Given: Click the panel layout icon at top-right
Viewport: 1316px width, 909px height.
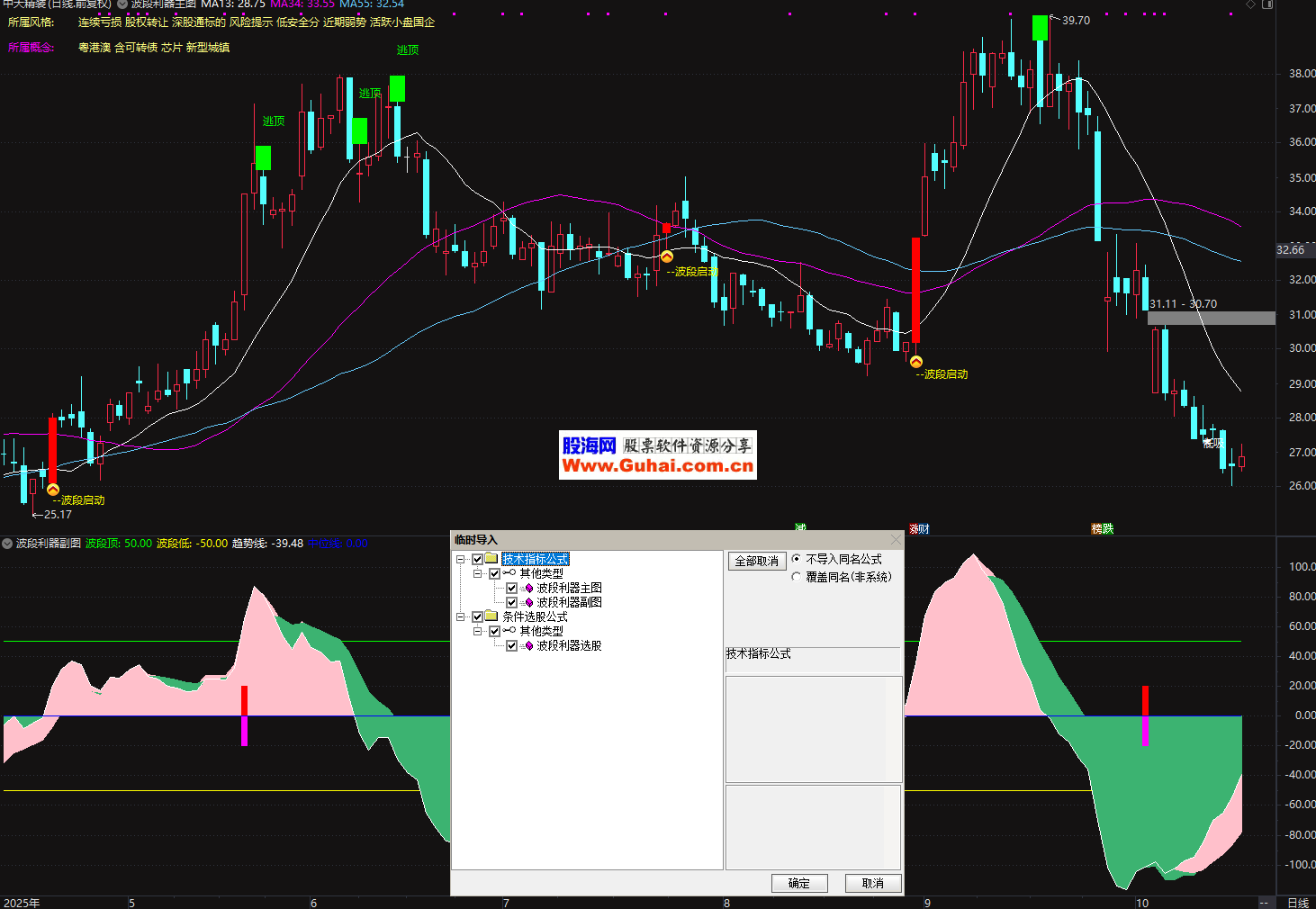Looking at the screenshot, I should pos(1267,4).
